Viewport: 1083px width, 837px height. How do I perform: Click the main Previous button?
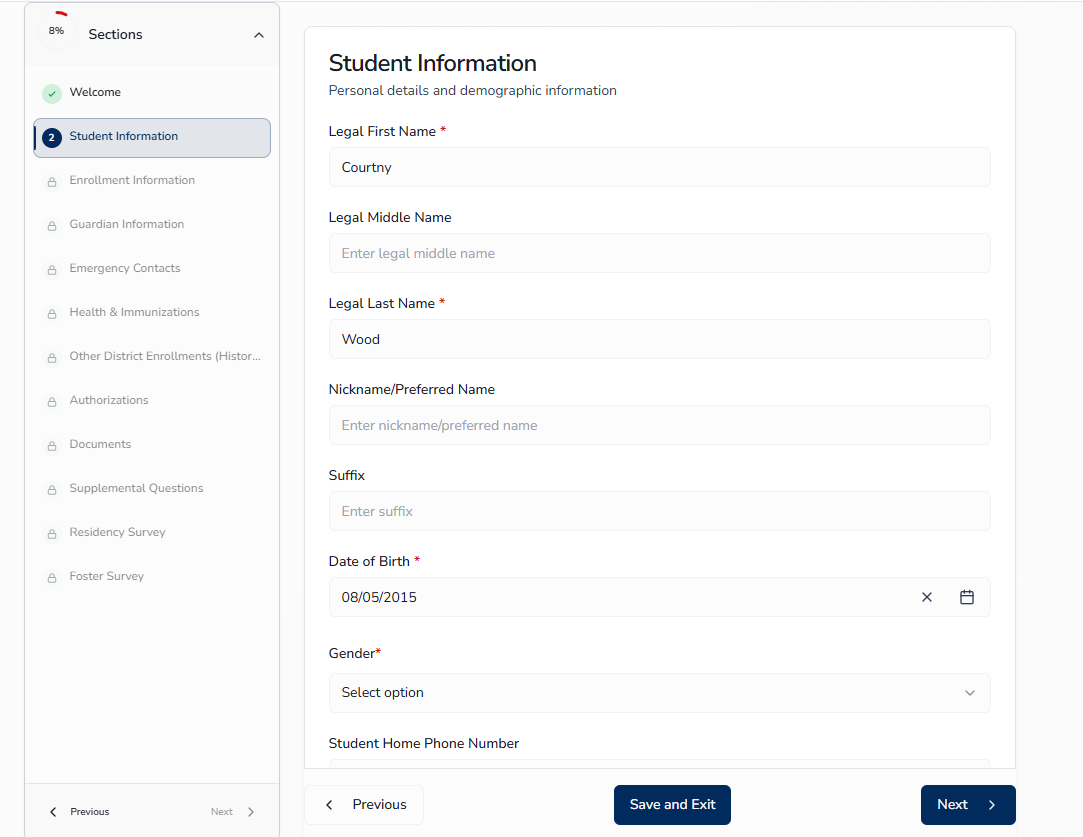[364, 805]
